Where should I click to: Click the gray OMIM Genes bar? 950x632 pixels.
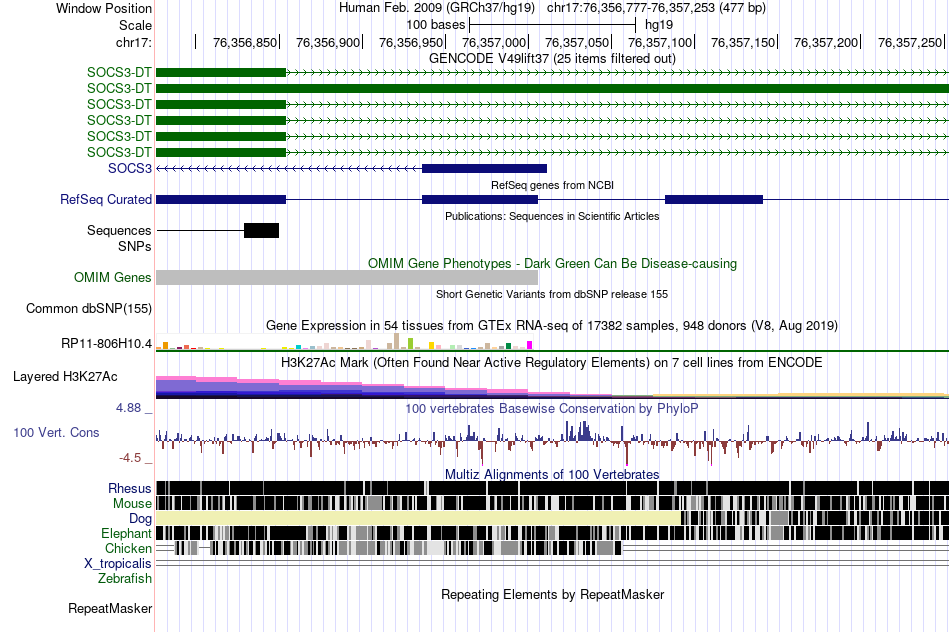pos(347,278)
